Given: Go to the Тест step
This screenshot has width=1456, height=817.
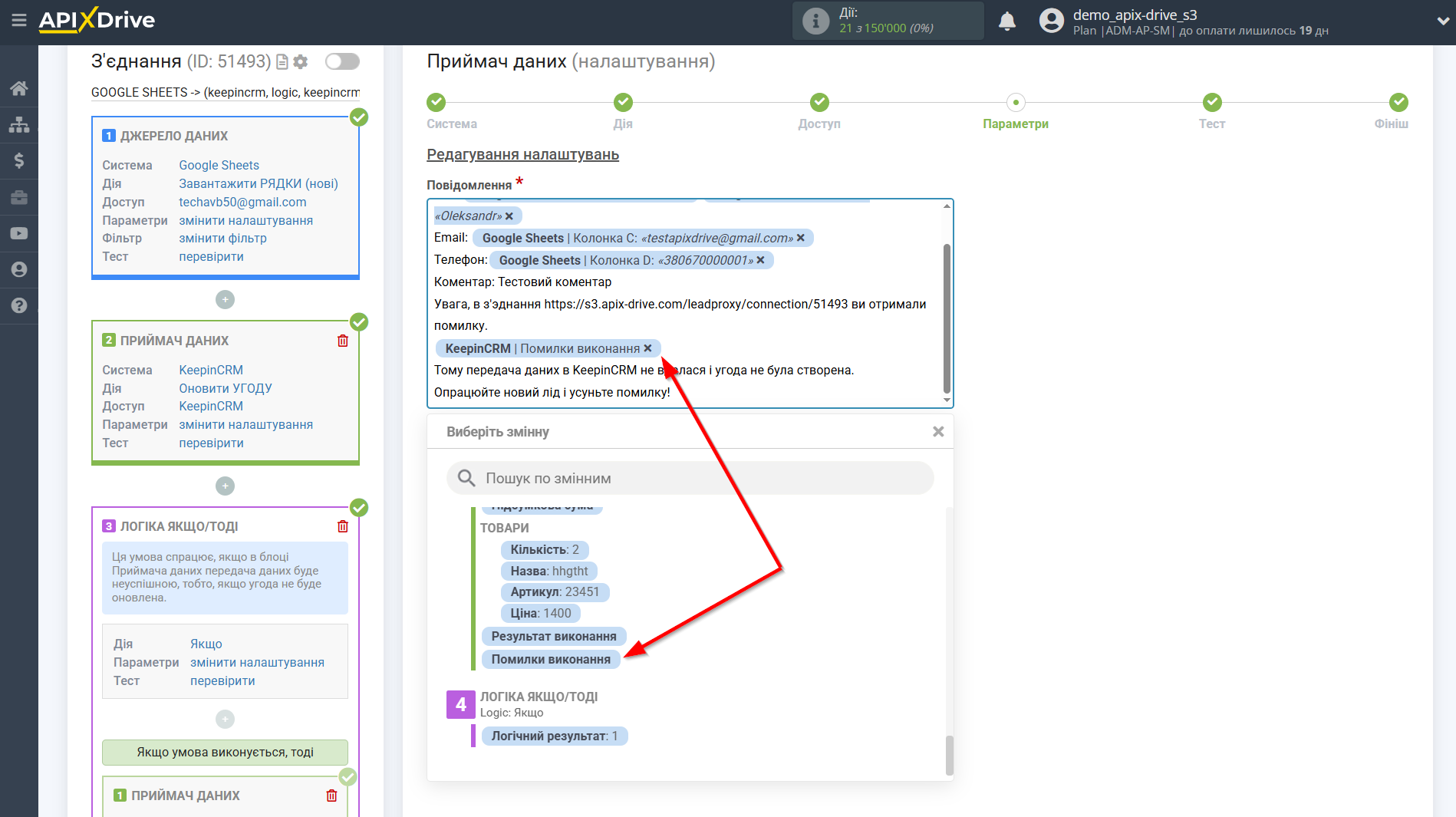Looking at the screenshot, I should click(x=1212, y=102).
